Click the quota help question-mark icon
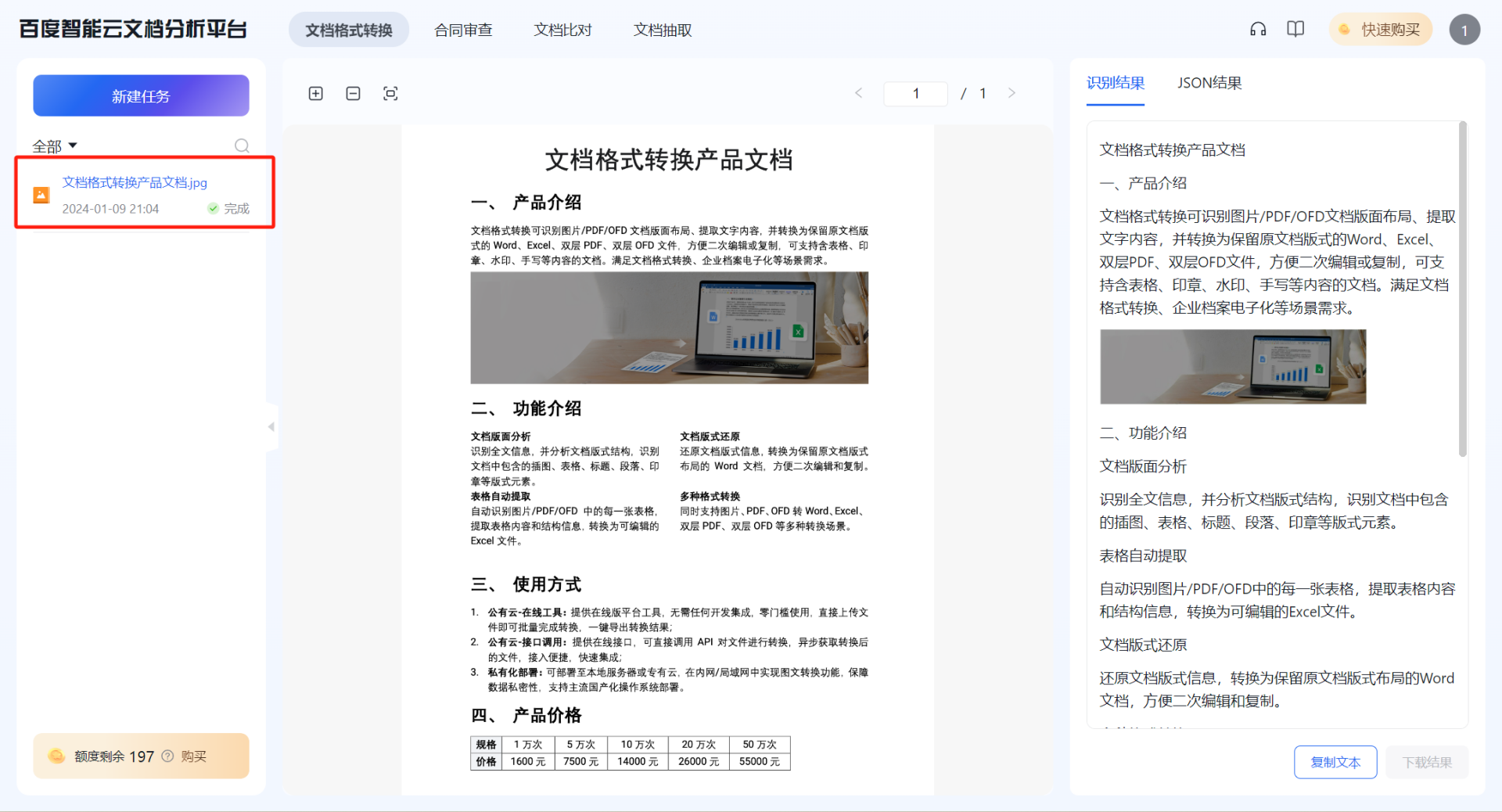The height and width of the screenshot is (812, 1502). 167,756
